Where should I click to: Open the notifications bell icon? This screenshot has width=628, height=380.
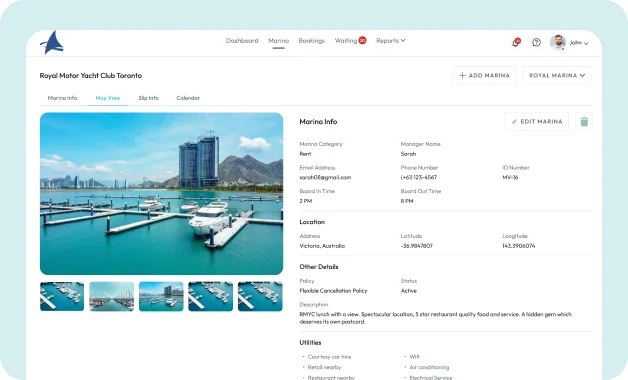pyautogui.click(x=516, y=42)
